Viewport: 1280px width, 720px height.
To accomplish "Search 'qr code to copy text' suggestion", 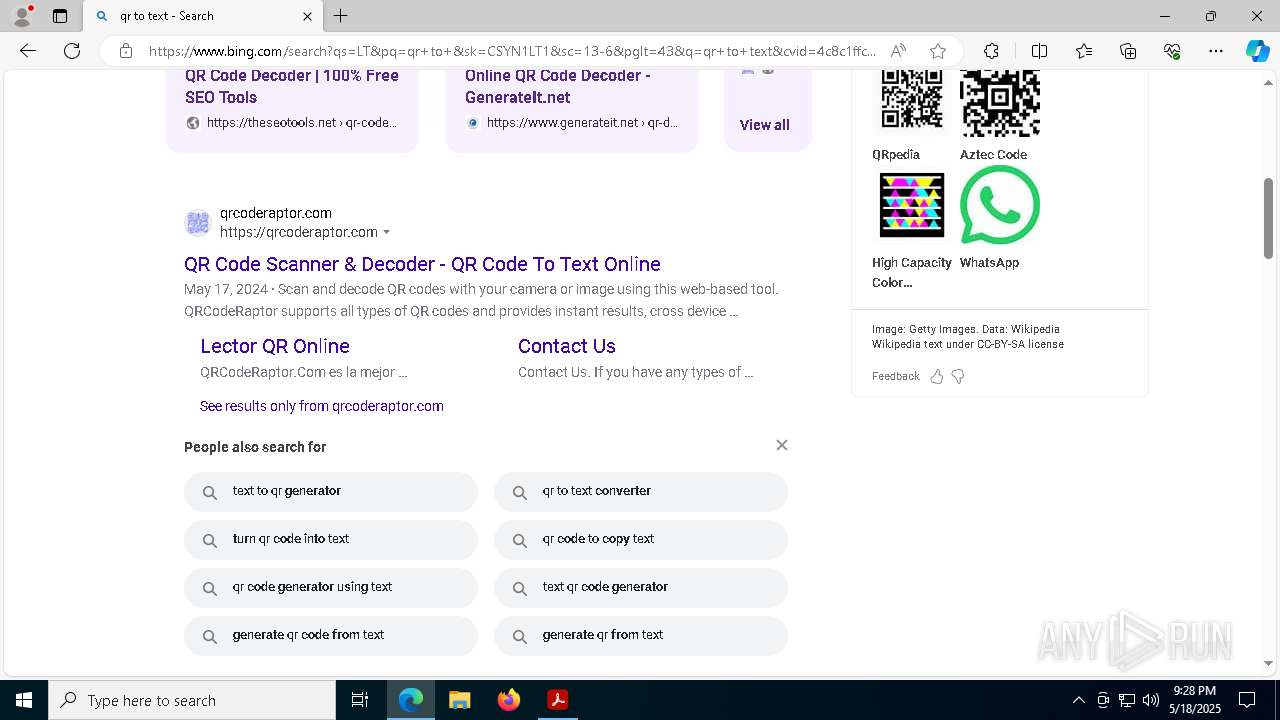I will (641, 540).
